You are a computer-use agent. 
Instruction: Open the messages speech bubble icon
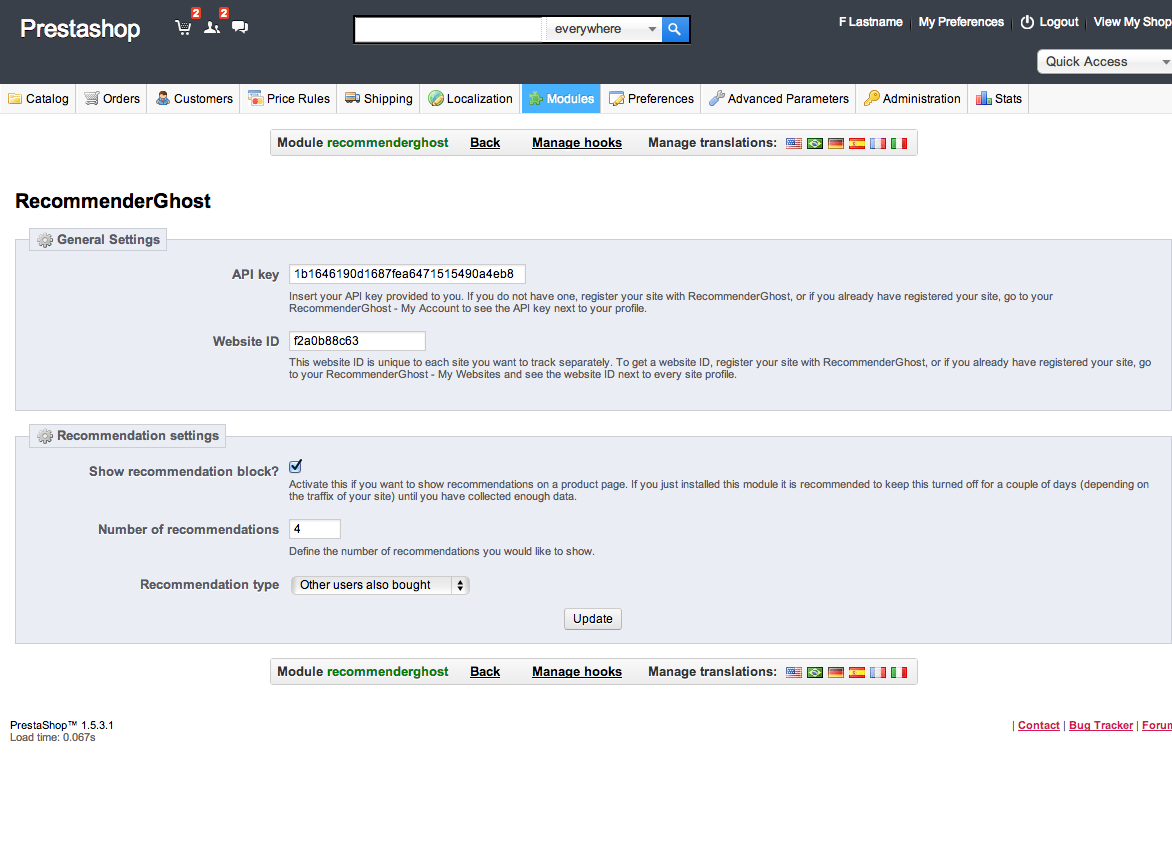pos(240,28)
